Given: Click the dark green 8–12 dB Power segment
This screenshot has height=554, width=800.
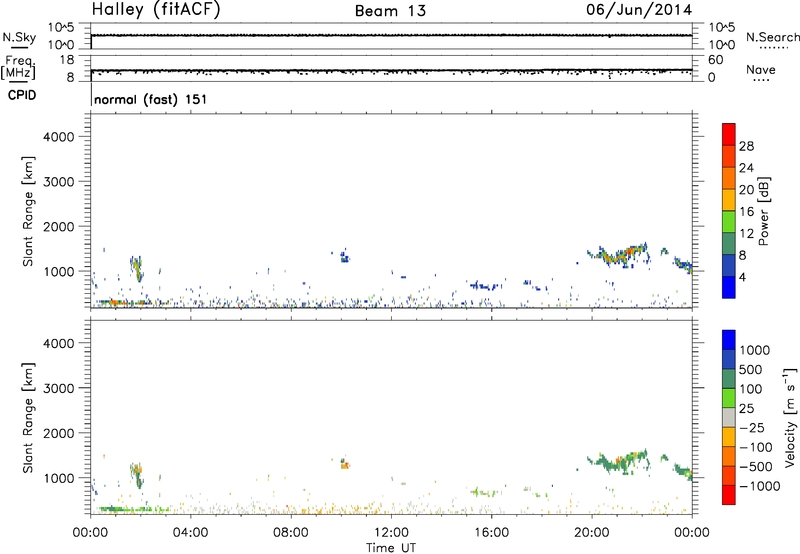Looking at the screenshot, I should pos(729,243).
